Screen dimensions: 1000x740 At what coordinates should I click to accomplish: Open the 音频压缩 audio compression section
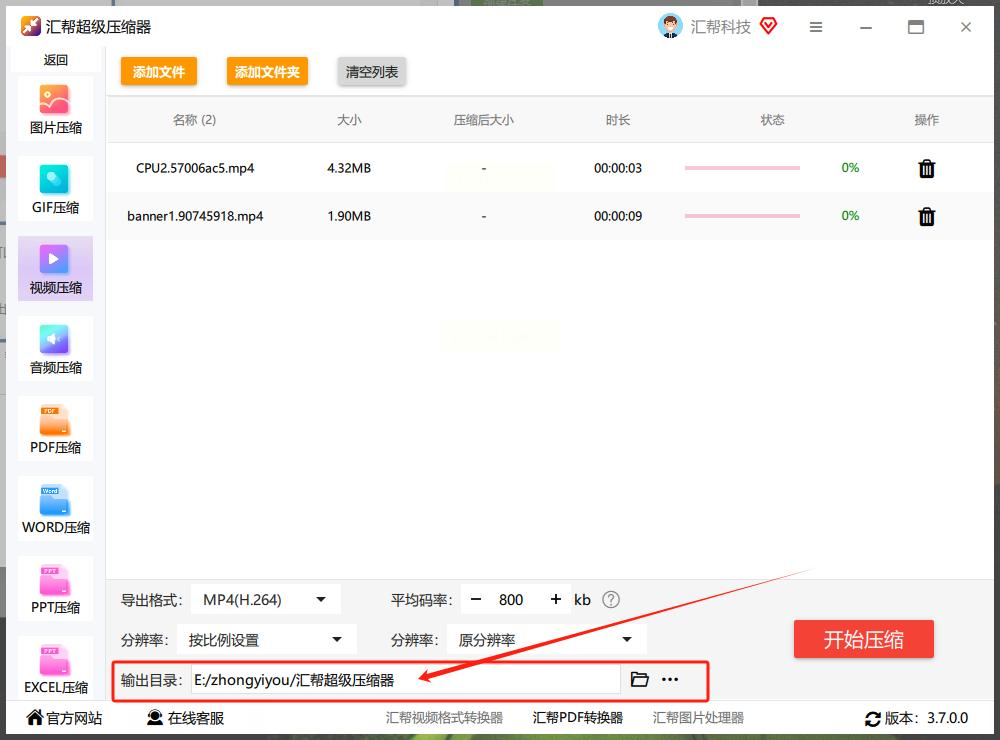55,349
